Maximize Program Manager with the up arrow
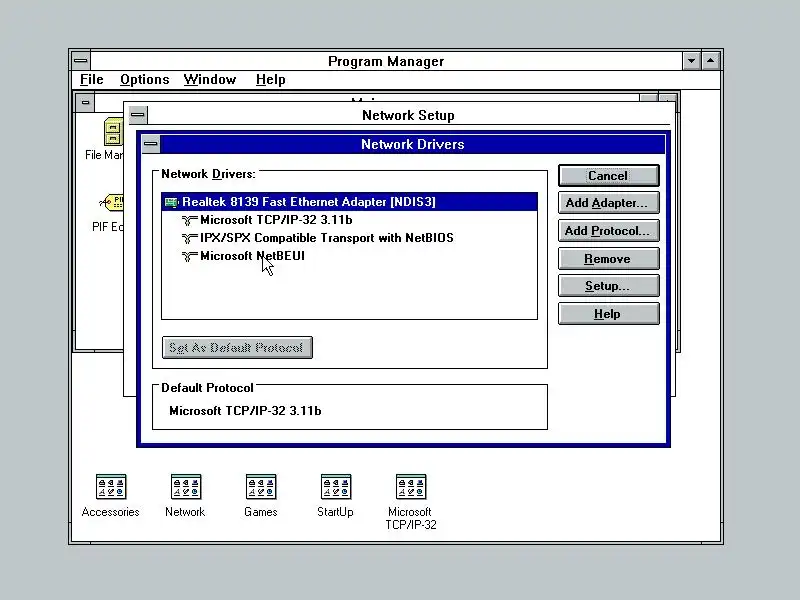The height and width of the screenshot is (600, 800). click(x=711, y=61)
